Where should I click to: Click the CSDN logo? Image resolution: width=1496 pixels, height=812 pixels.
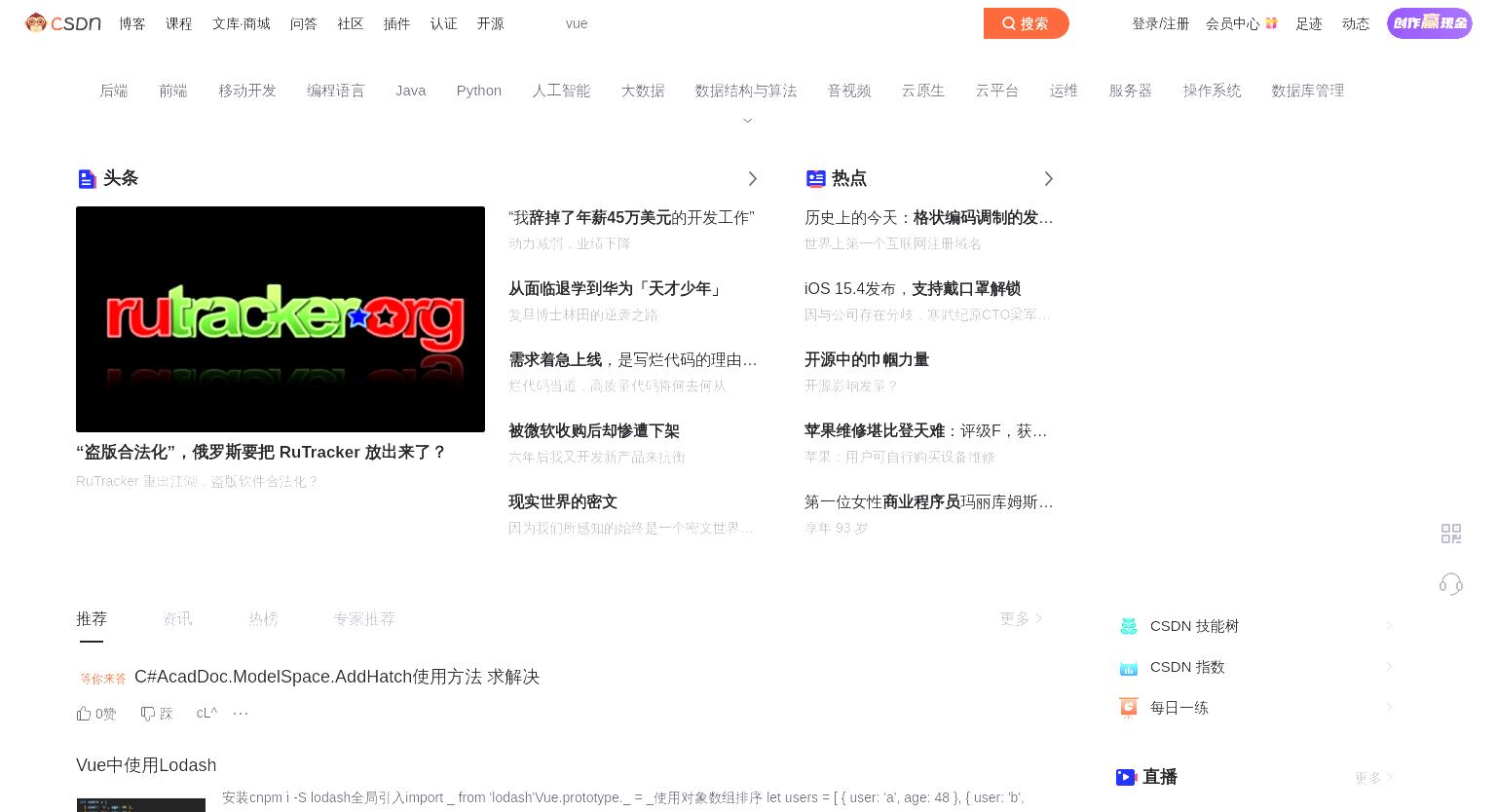point(63,22)
